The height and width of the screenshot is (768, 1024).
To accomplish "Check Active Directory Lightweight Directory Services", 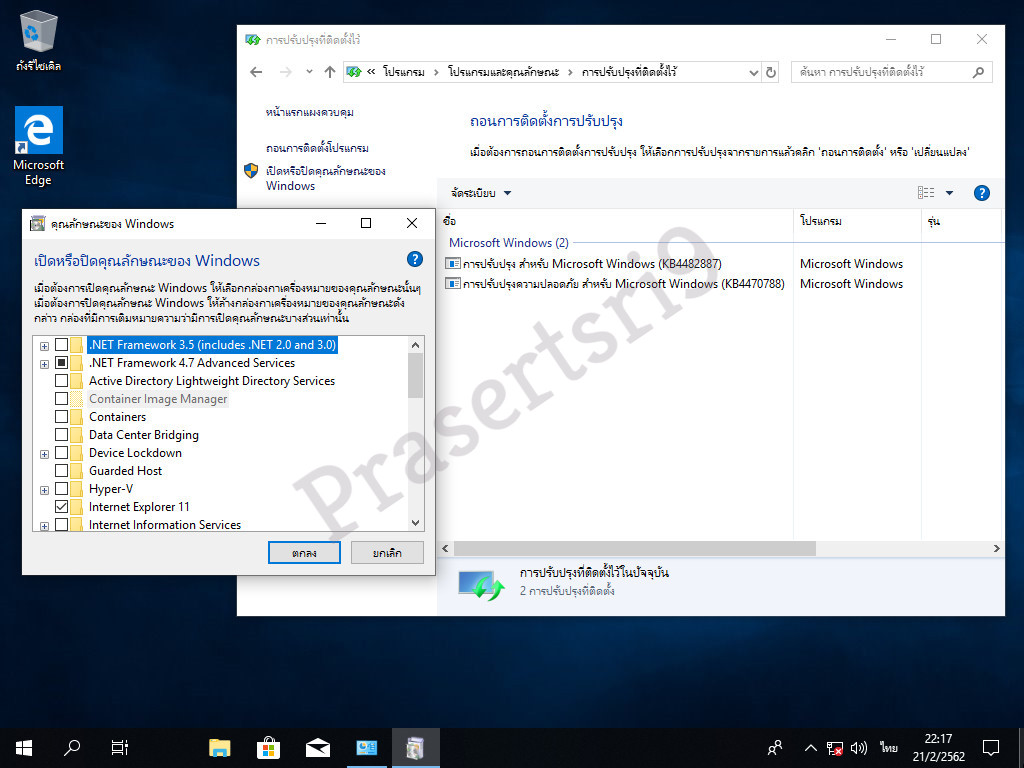I will pos(61,380).
